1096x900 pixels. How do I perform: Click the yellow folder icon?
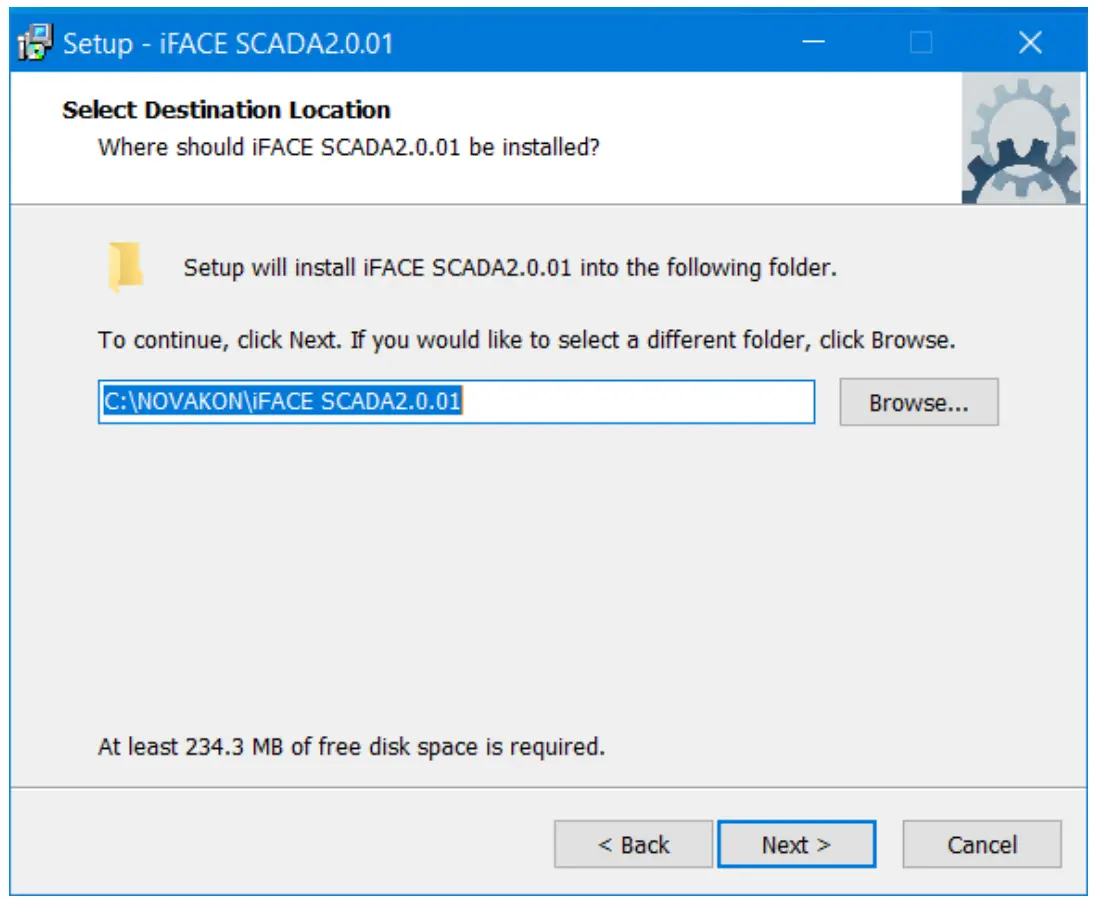pyautogui.click(x=126, y=268)
